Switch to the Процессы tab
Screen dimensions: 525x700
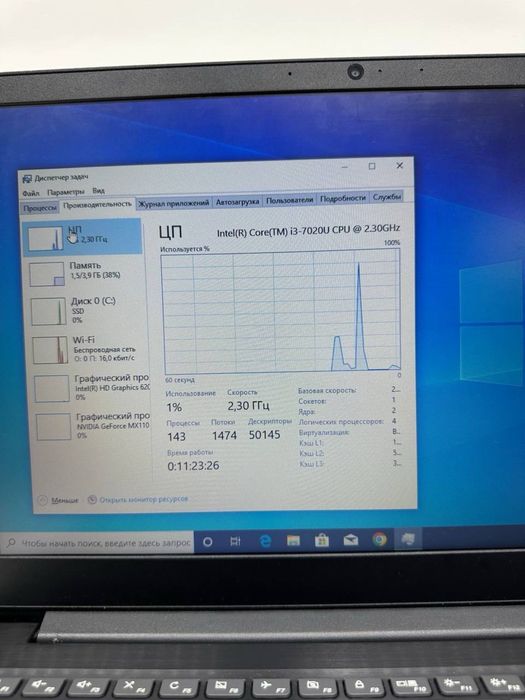(40, 208)
